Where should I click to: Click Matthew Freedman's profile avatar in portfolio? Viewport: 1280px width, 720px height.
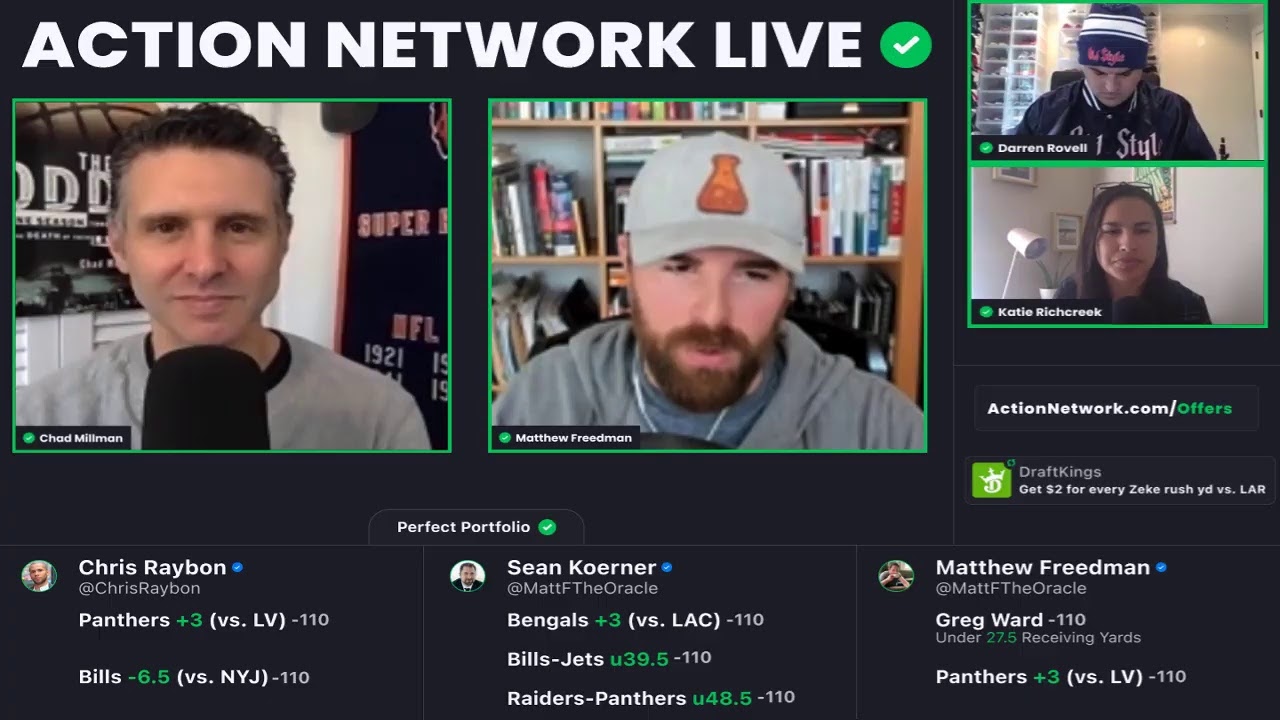click(896, 575)
